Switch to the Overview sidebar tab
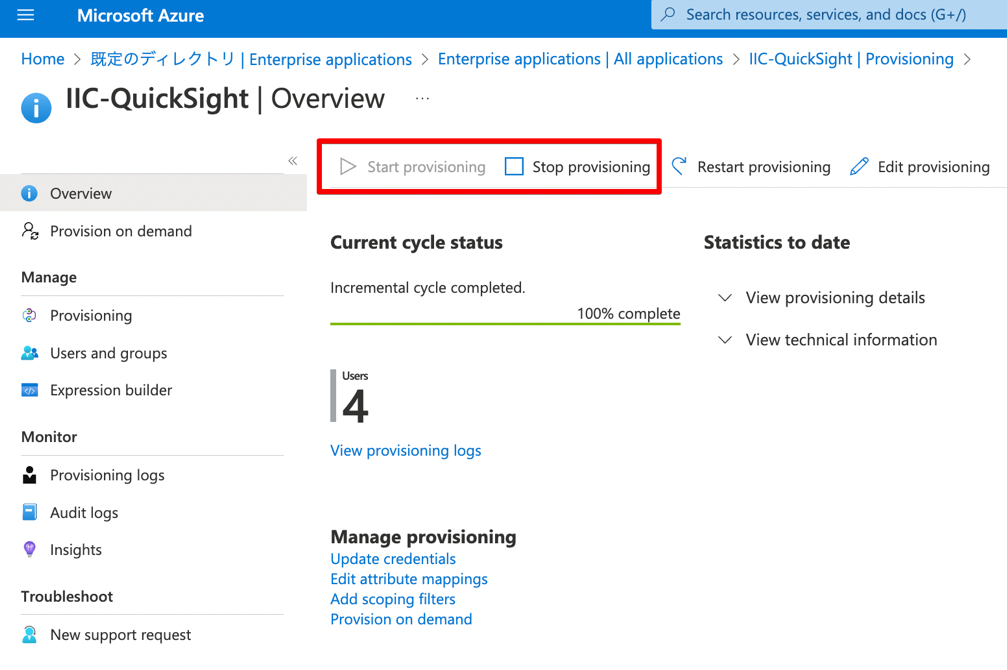This screenshot has width=1007, height=670. (x=78, y=193)
